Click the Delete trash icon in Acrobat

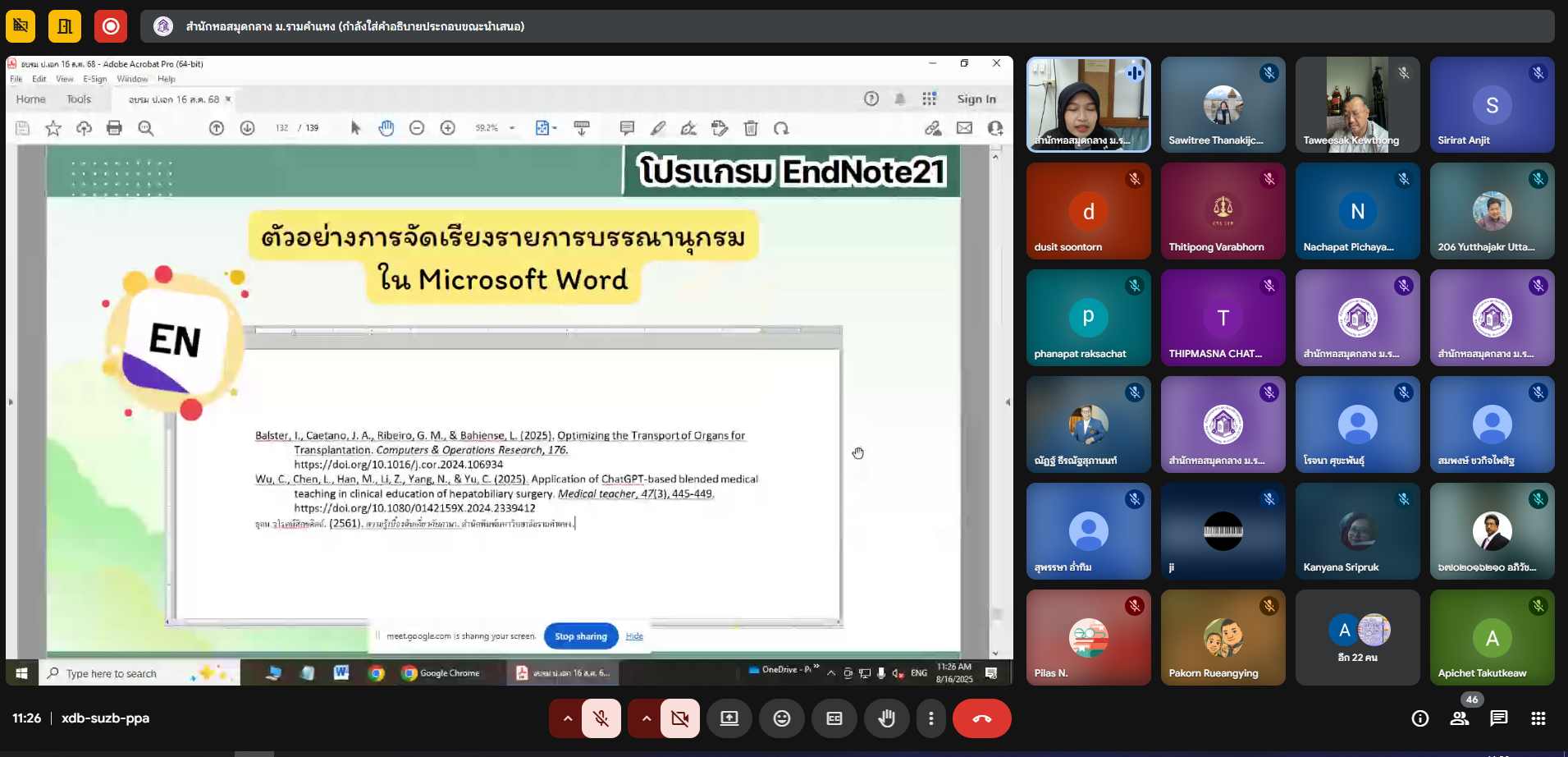(751, 128)
